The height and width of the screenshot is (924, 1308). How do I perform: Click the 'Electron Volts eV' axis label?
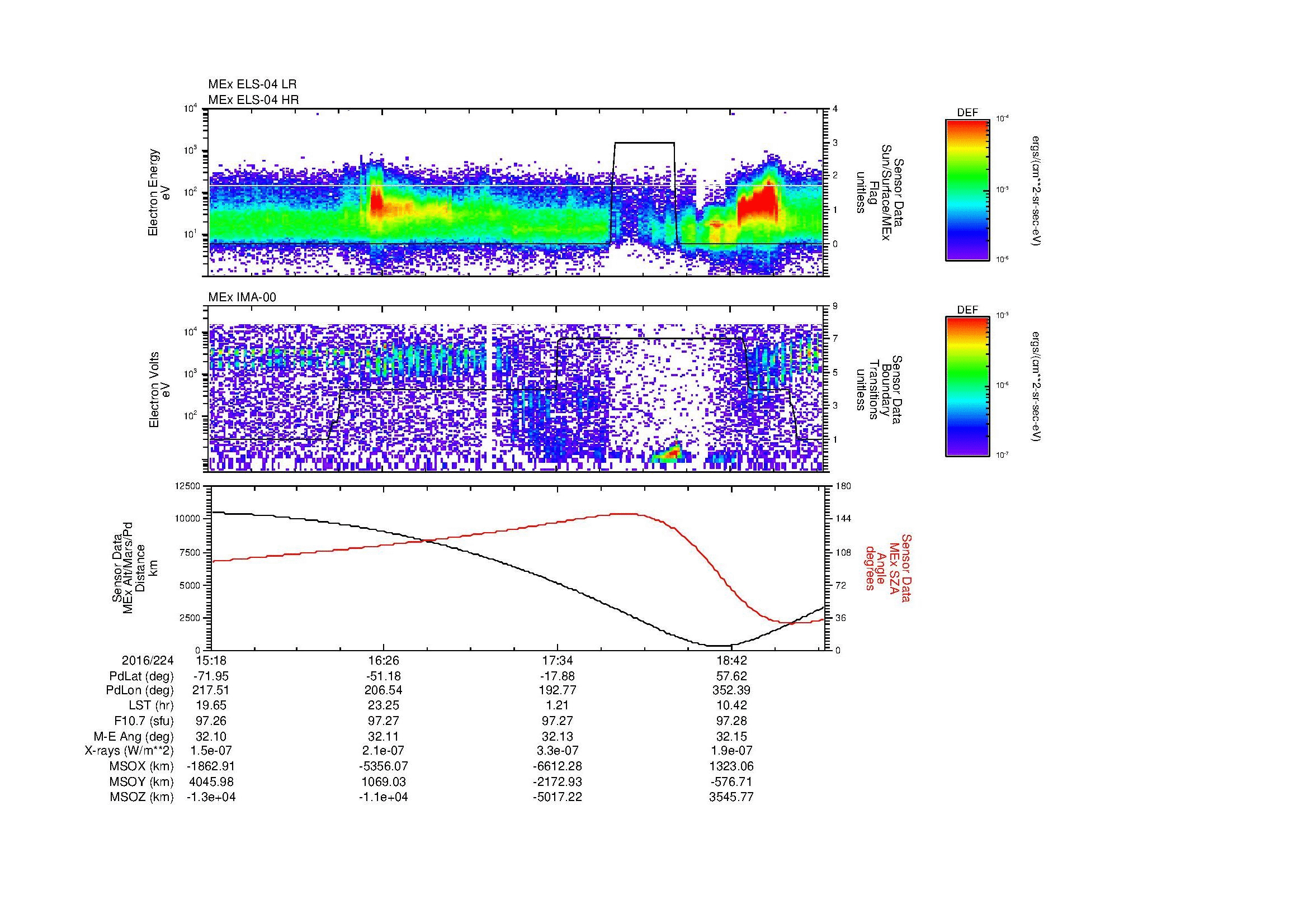[159, 390]
